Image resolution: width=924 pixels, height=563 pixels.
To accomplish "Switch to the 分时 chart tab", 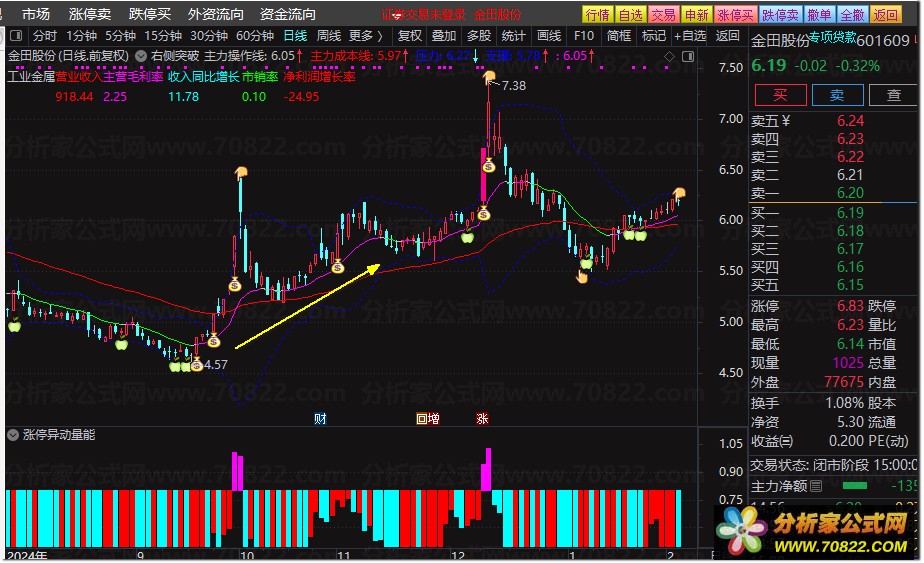I will 45,36.
